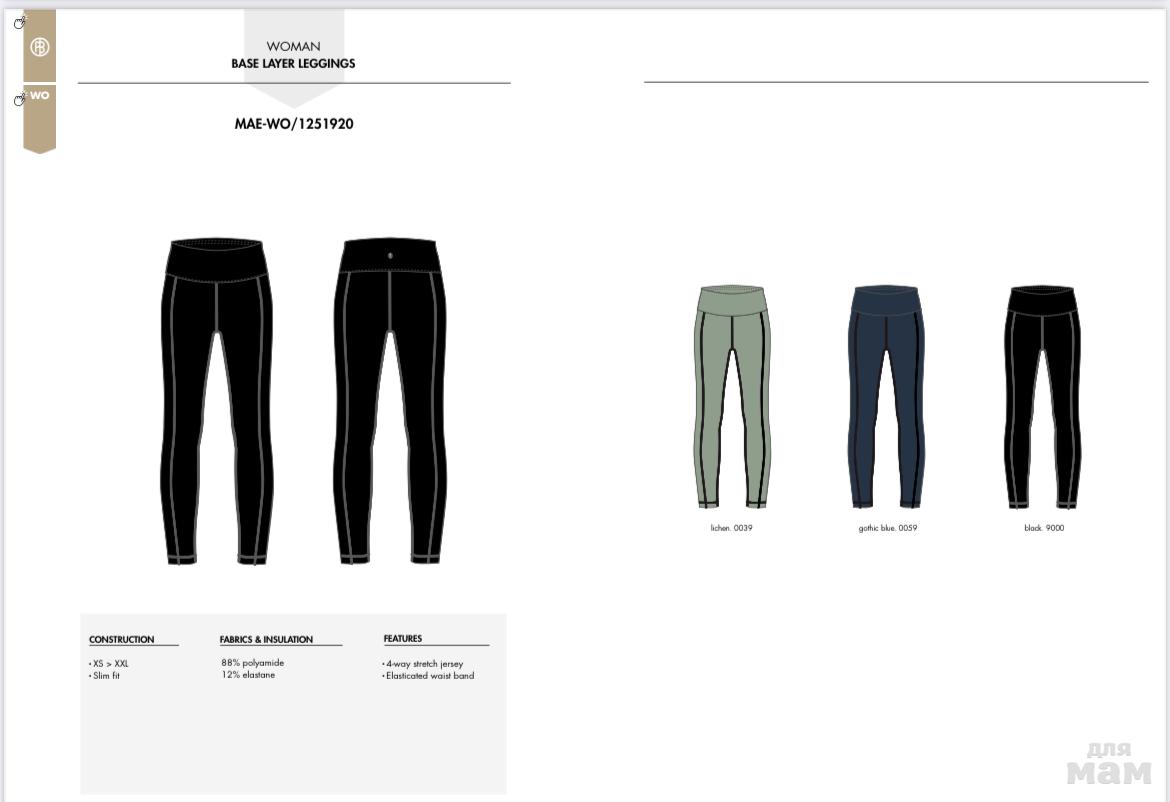Select the front view leggings illustration
Screen dimensions: 1170x802
[x=216, y=401]
